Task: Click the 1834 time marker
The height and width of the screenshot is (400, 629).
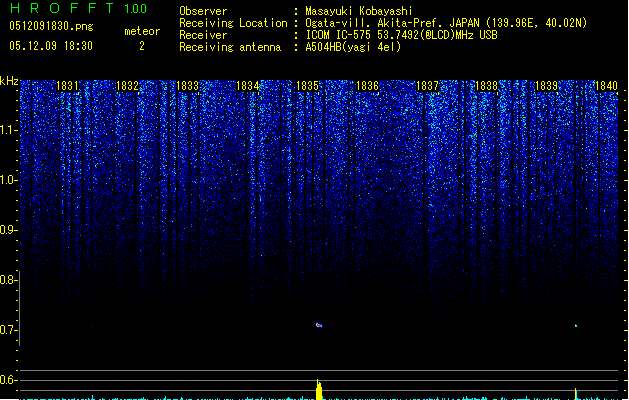Action: click(x=248, y=86)
